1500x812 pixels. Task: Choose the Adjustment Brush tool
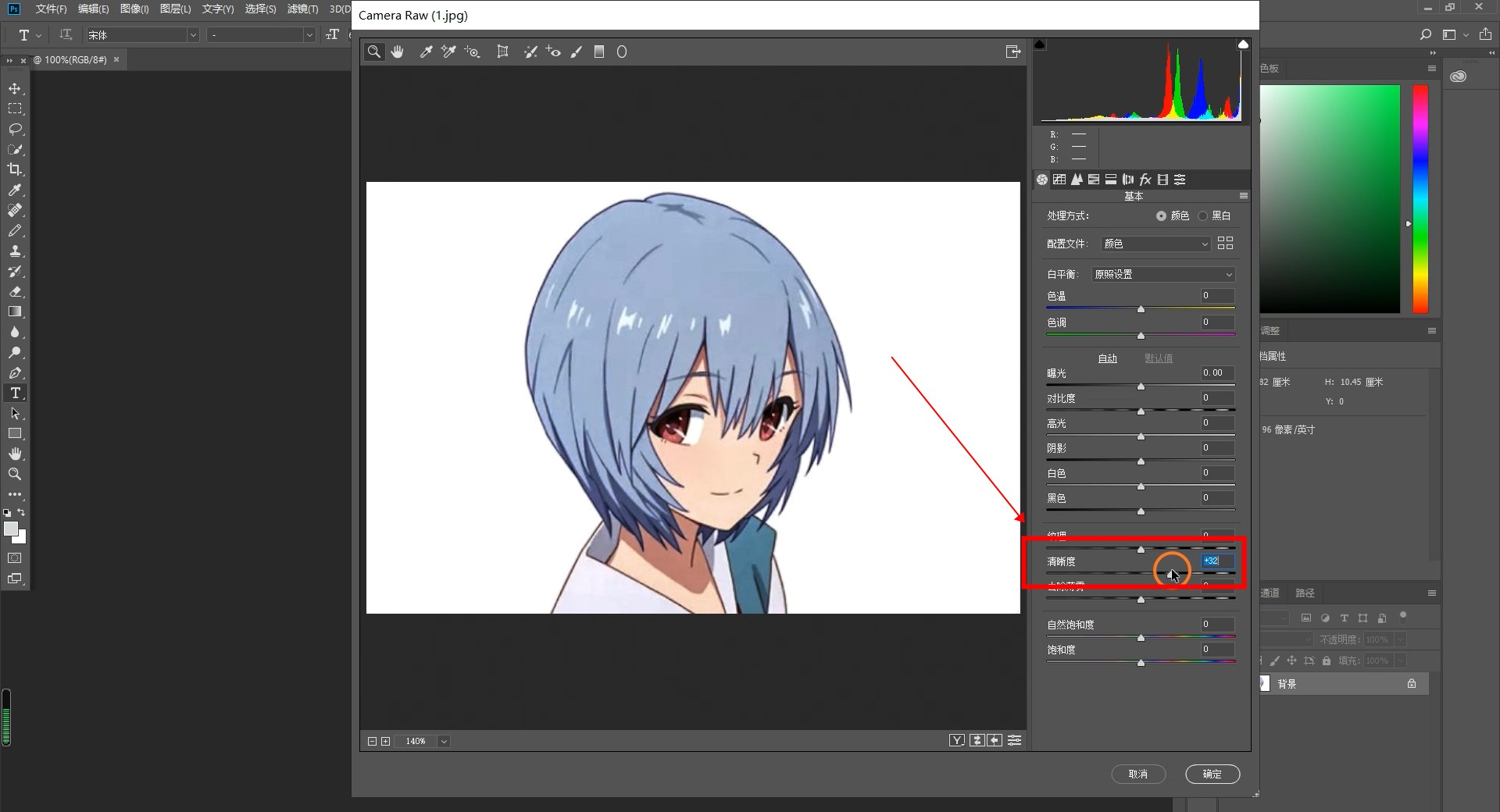577,52
